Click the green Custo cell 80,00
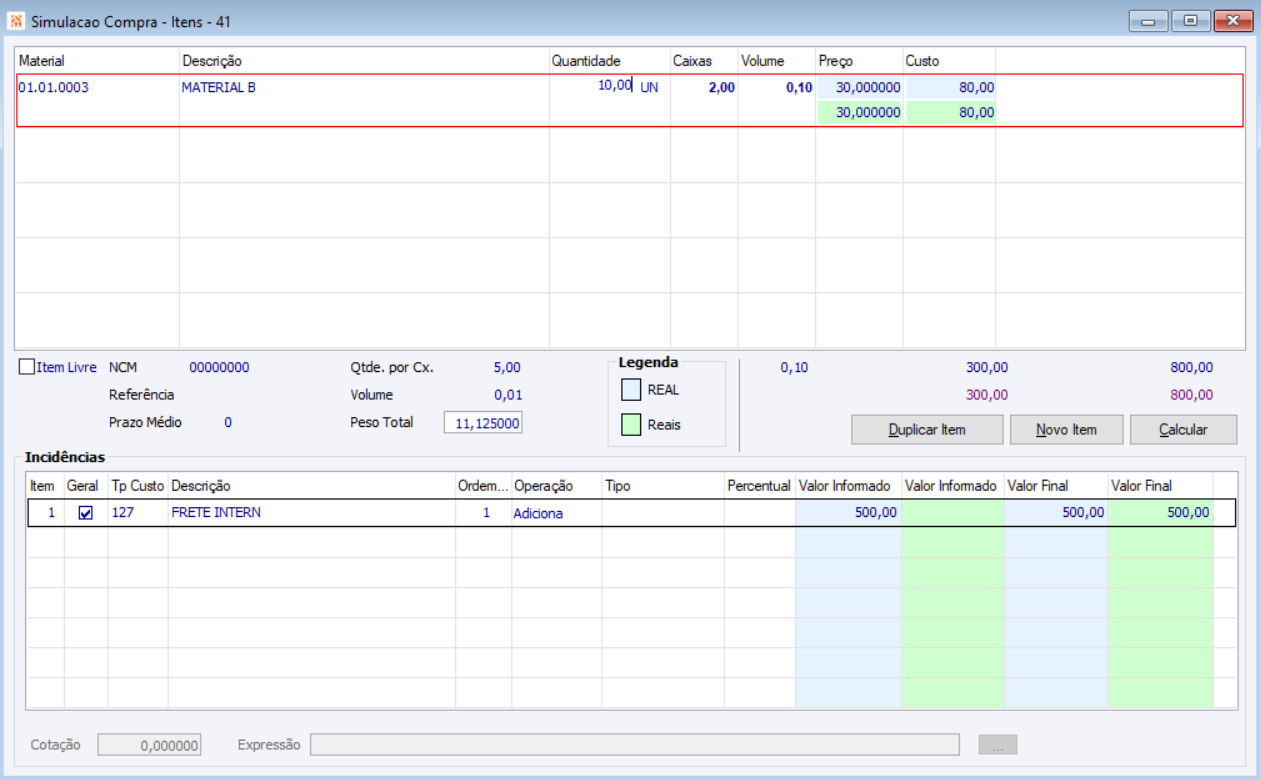1261x780 pixels. click(x=950, y=113)
